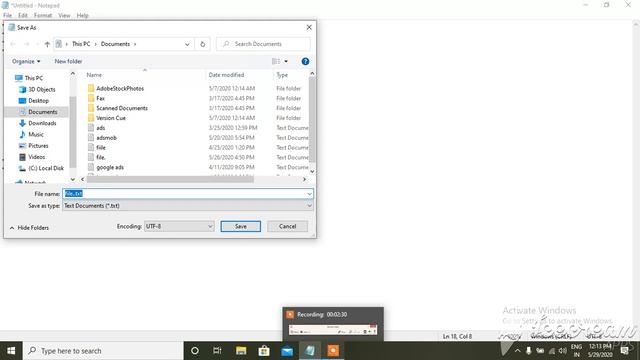This screenshot has height=360, width=640.
Task: Open the Windows Start menu
Action: pyautogui.click(x=11, y=351)
